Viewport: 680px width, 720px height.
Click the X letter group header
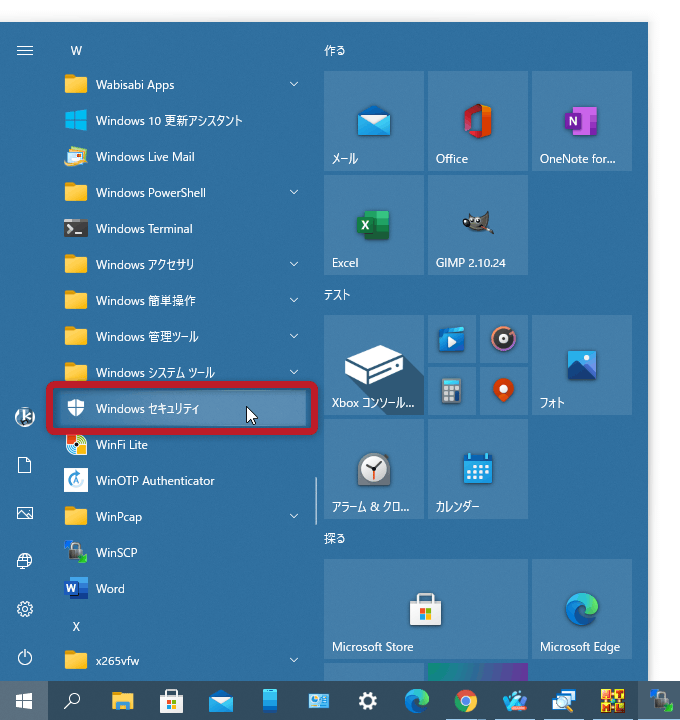76,626
